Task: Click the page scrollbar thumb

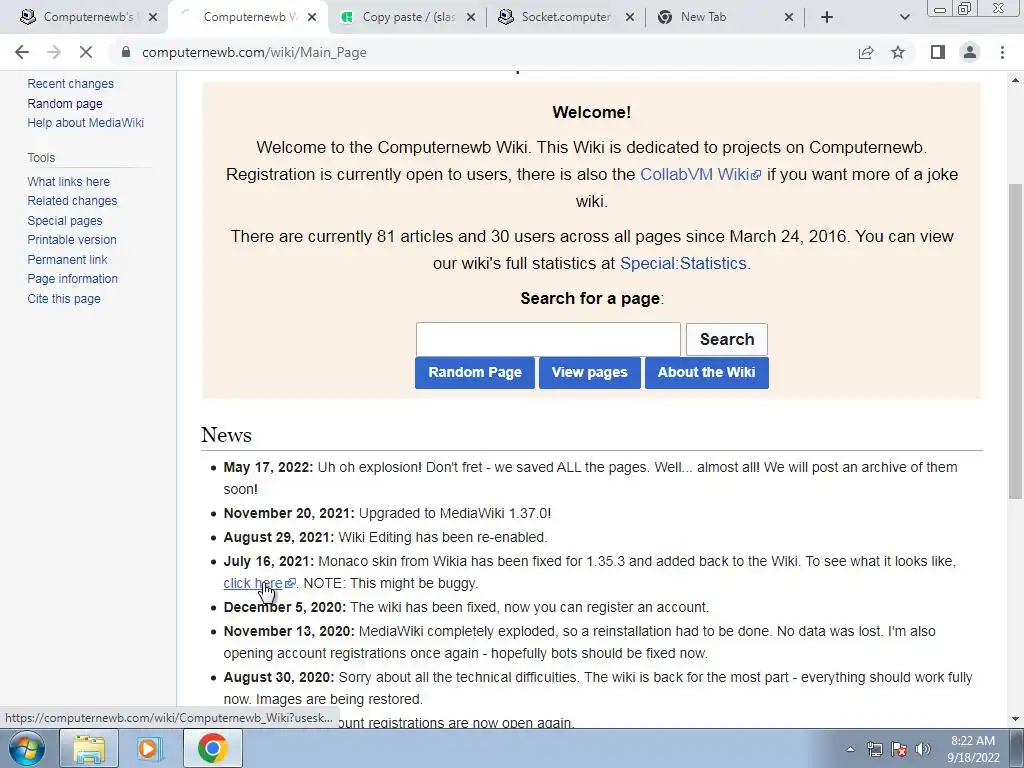Action: click(1015, 340)
